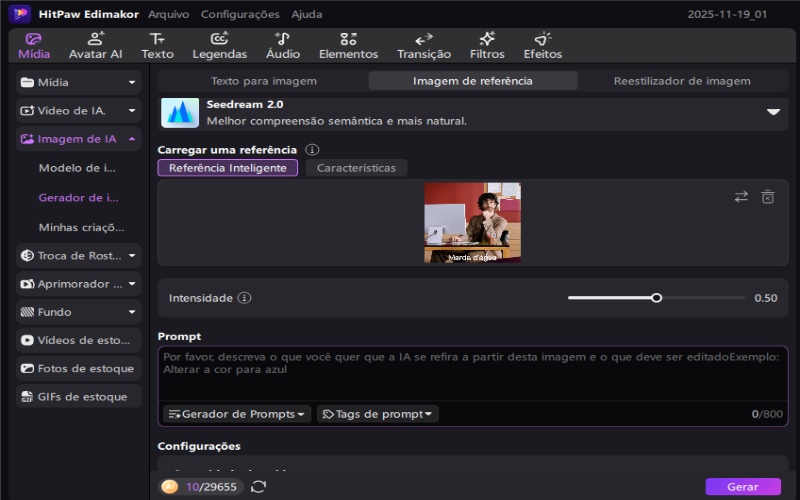
Task: Open Fotos de estoque
Action: (79, 368)
